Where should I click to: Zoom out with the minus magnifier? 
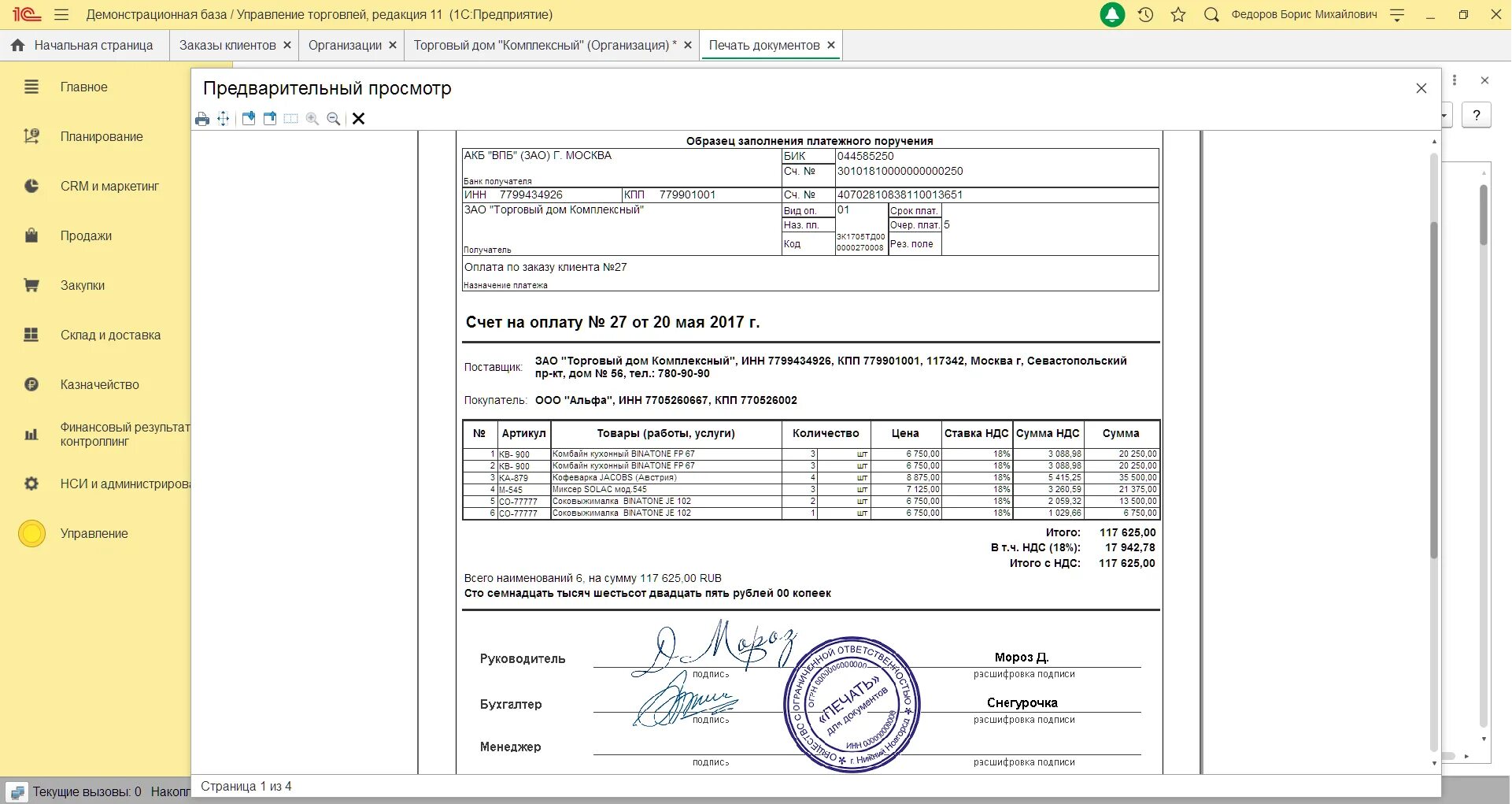click(334, 119)
